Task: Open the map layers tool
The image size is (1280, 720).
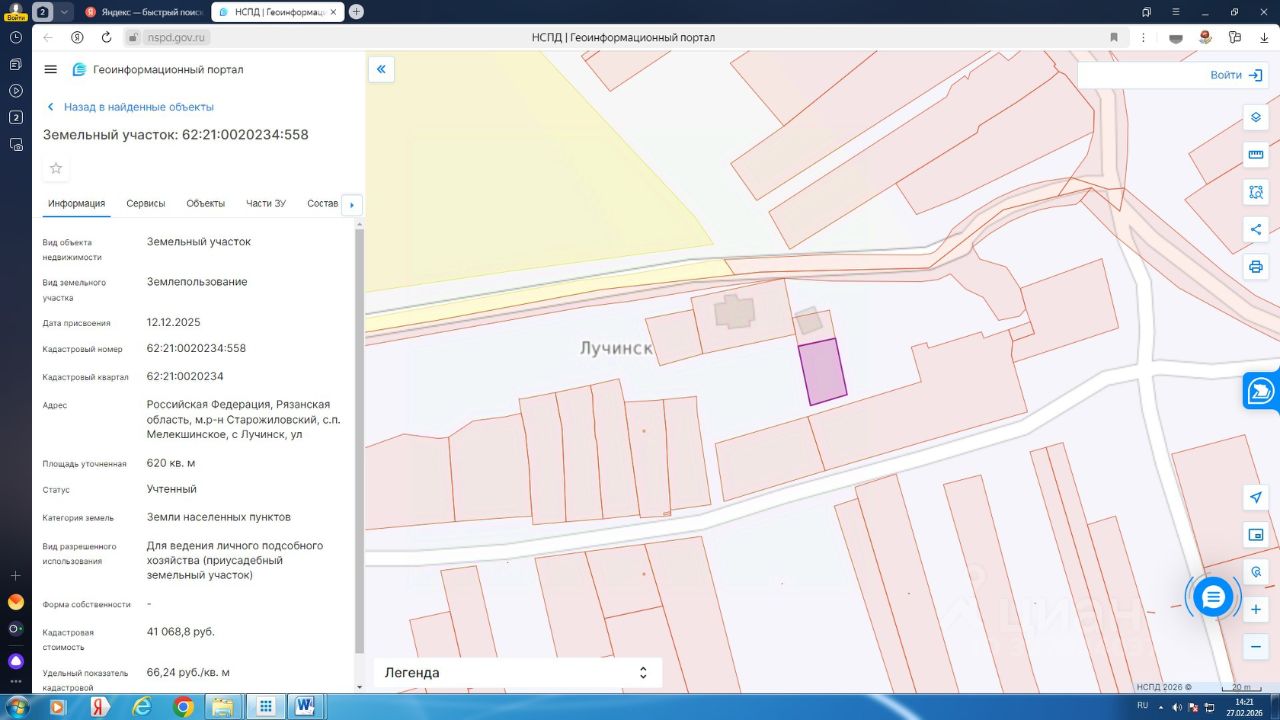Action: (1256, 117)
